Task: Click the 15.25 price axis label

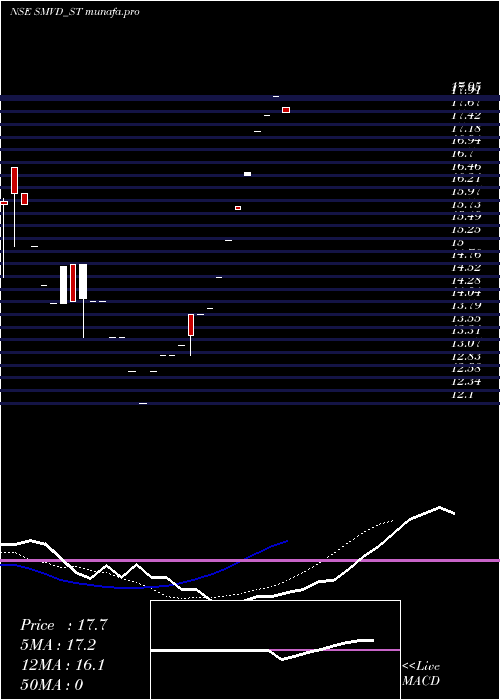Action: pos(466,229)
